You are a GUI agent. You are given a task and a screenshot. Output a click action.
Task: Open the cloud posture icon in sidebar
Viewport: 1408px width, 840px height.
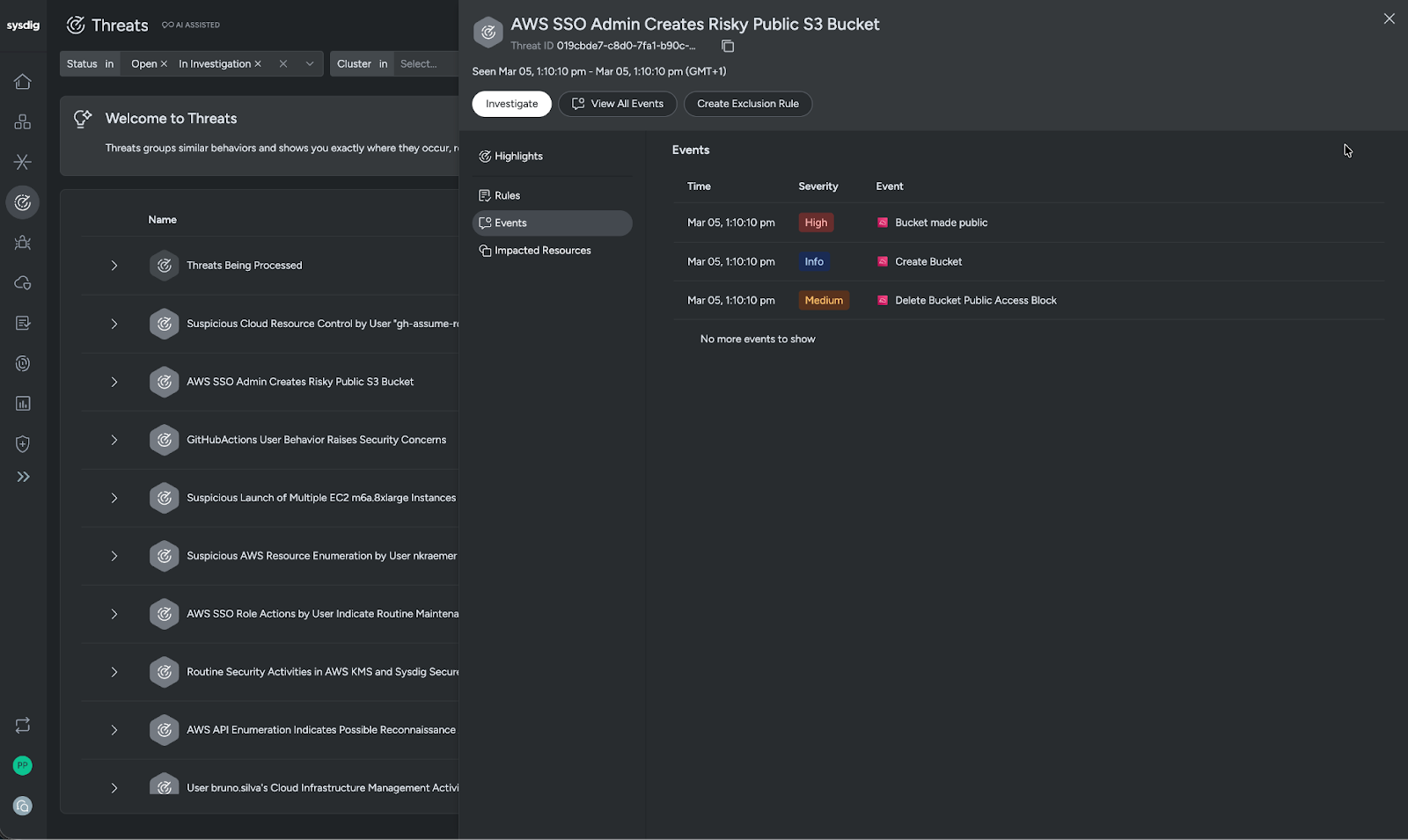pos(23,283)
